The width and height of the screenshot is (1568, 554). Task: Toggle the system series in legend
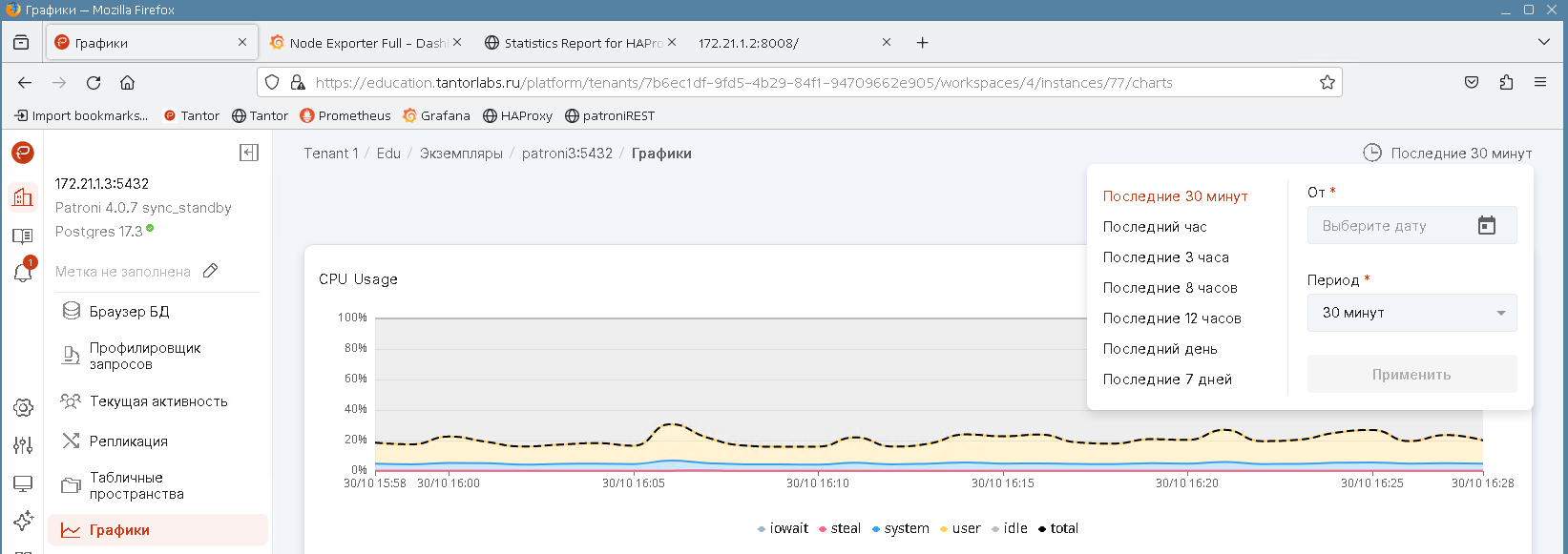pyautogui.click(x=900, y=528)
